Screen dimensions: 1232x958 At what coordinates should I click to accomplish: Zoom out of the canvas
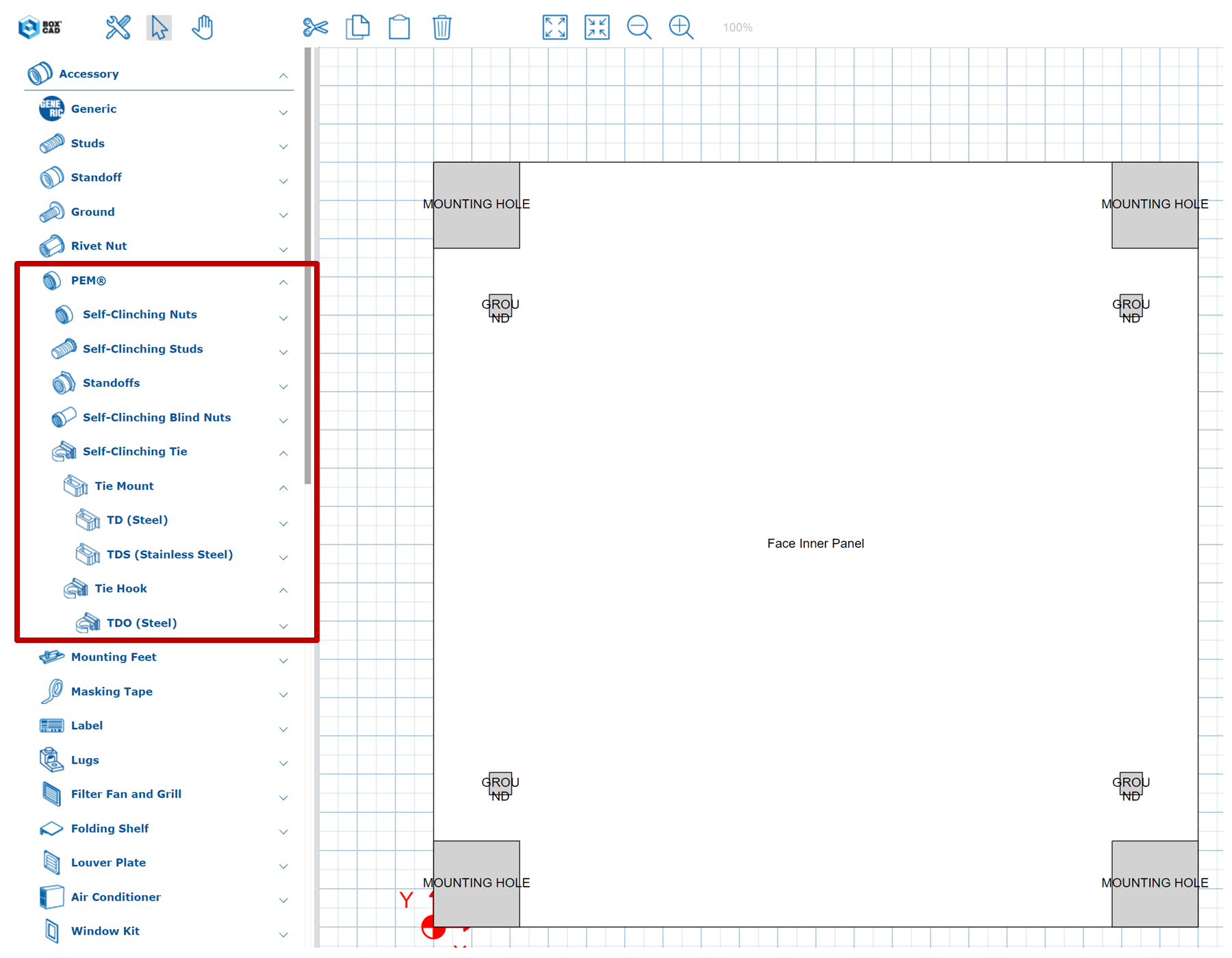pyautogui.click(x=639, y=27)
